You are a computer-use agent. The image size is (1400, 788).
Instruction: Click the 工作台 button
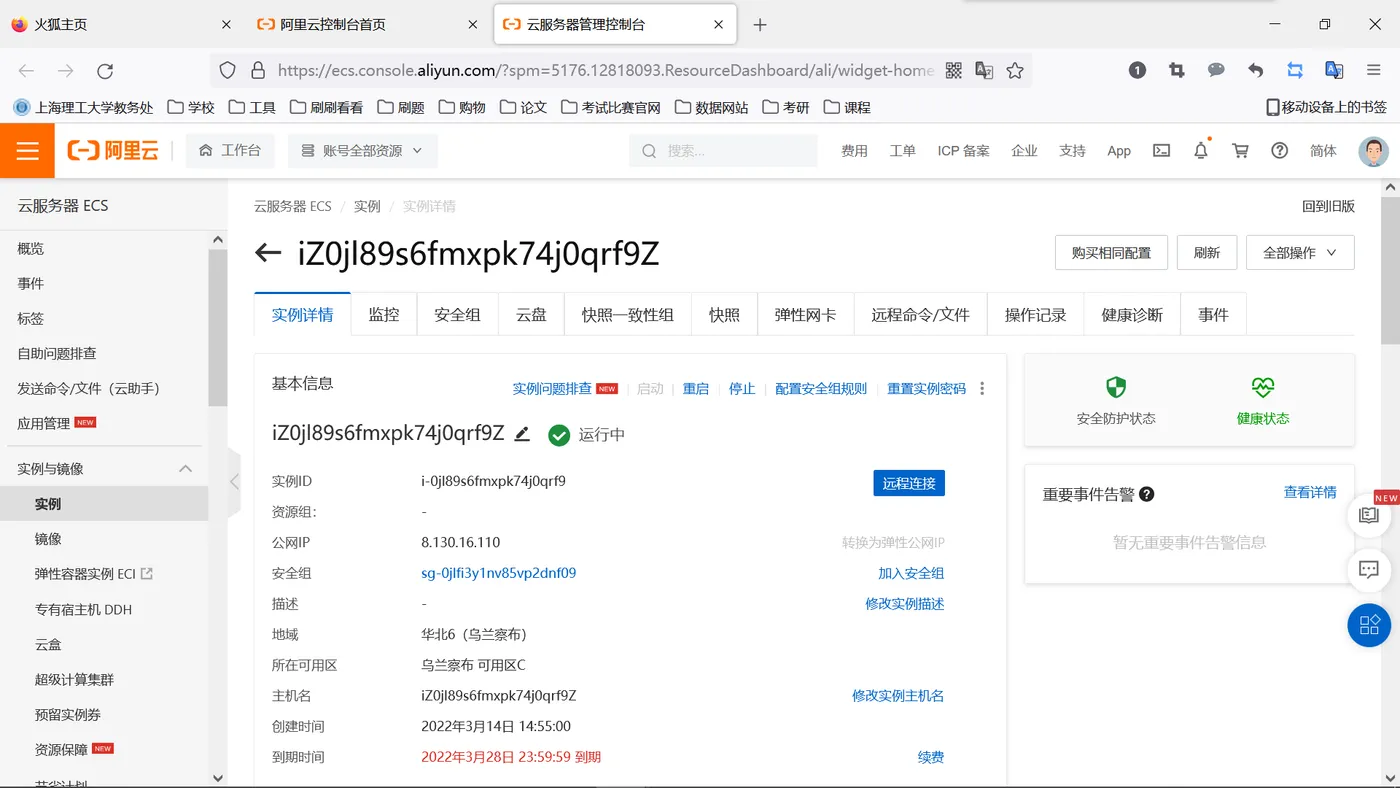coord(230,151)
